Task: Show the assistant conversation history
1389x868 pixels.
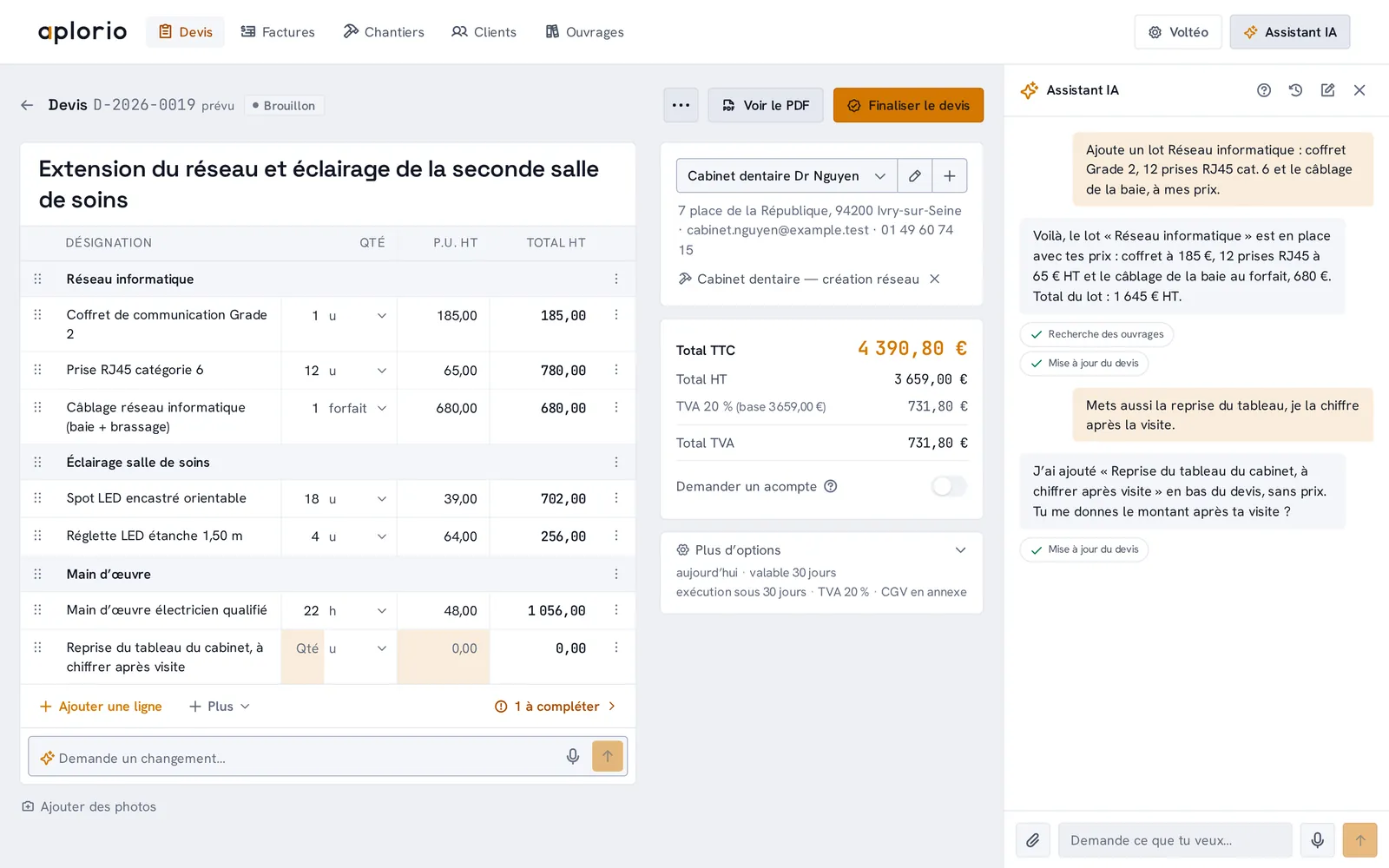Action: (x=1296, y=90)
